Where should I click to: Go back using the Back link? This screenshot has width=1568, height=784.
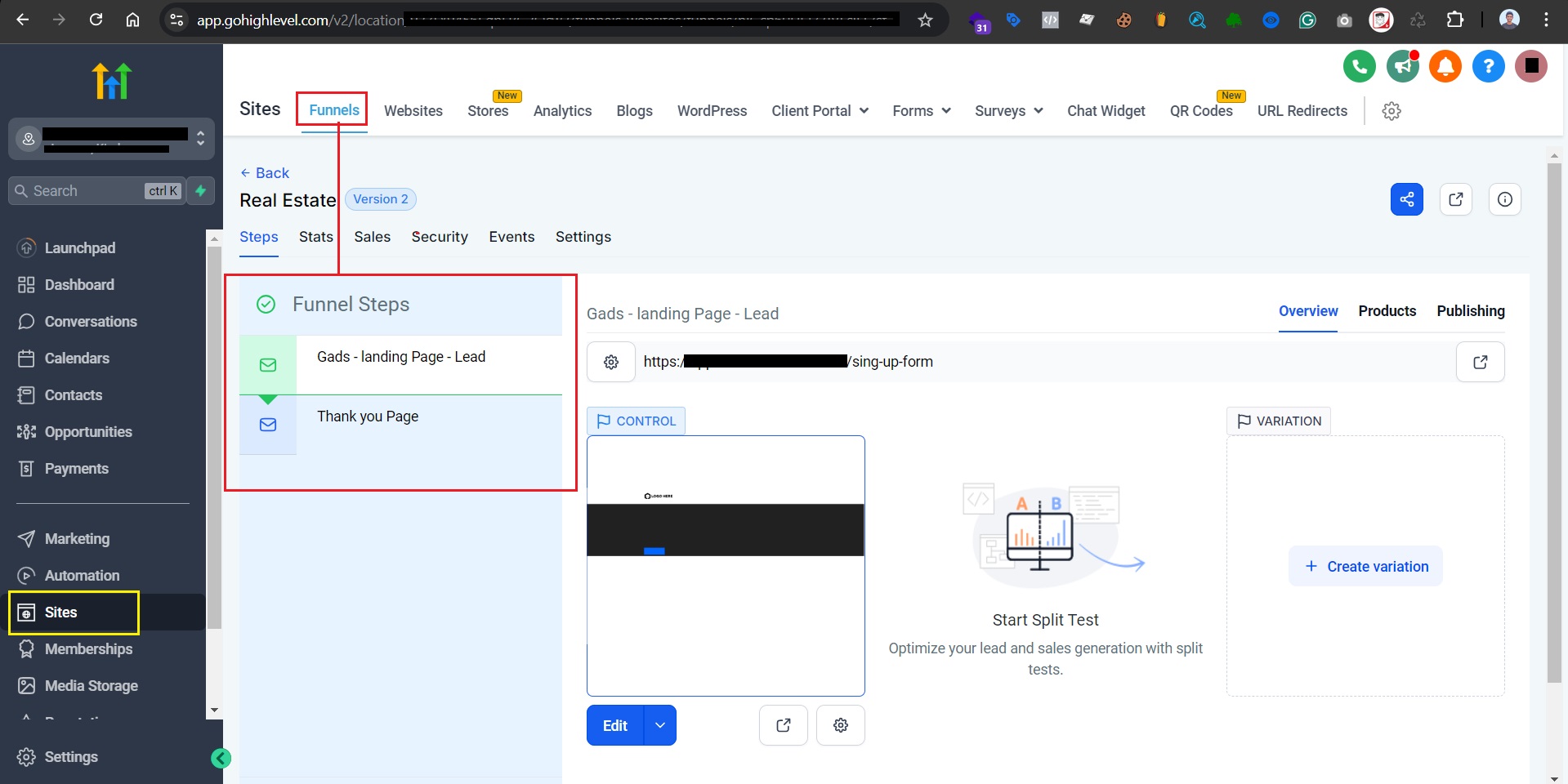pyautogui.click(x=265, y=173)
